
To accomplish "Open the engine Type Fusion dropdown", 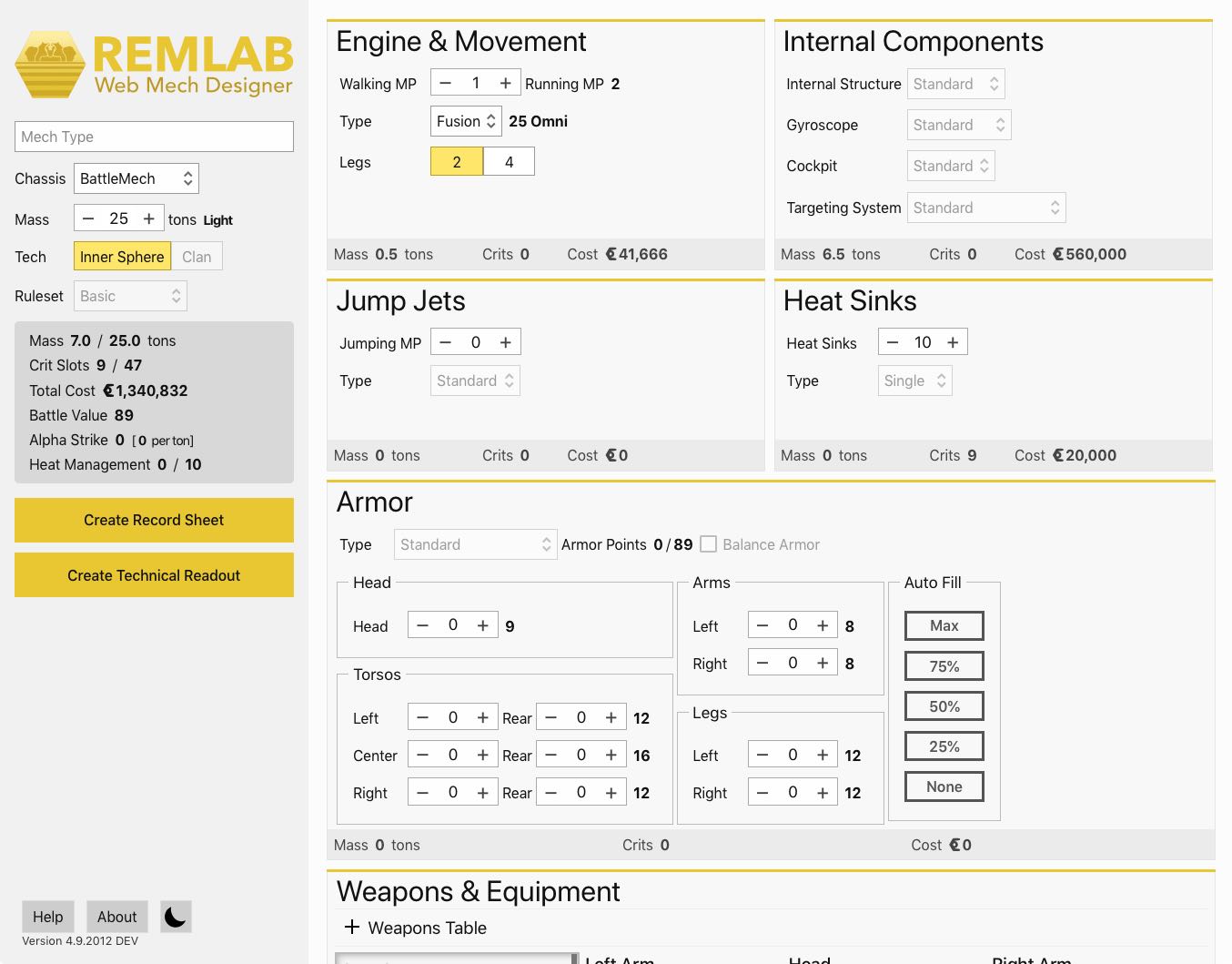I will click(x=466, y=121).
